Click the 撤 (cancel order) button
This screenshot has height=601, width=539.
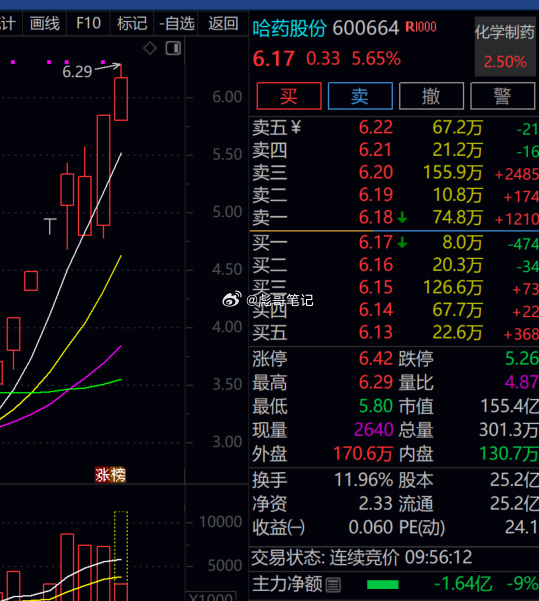click(431, 96)
